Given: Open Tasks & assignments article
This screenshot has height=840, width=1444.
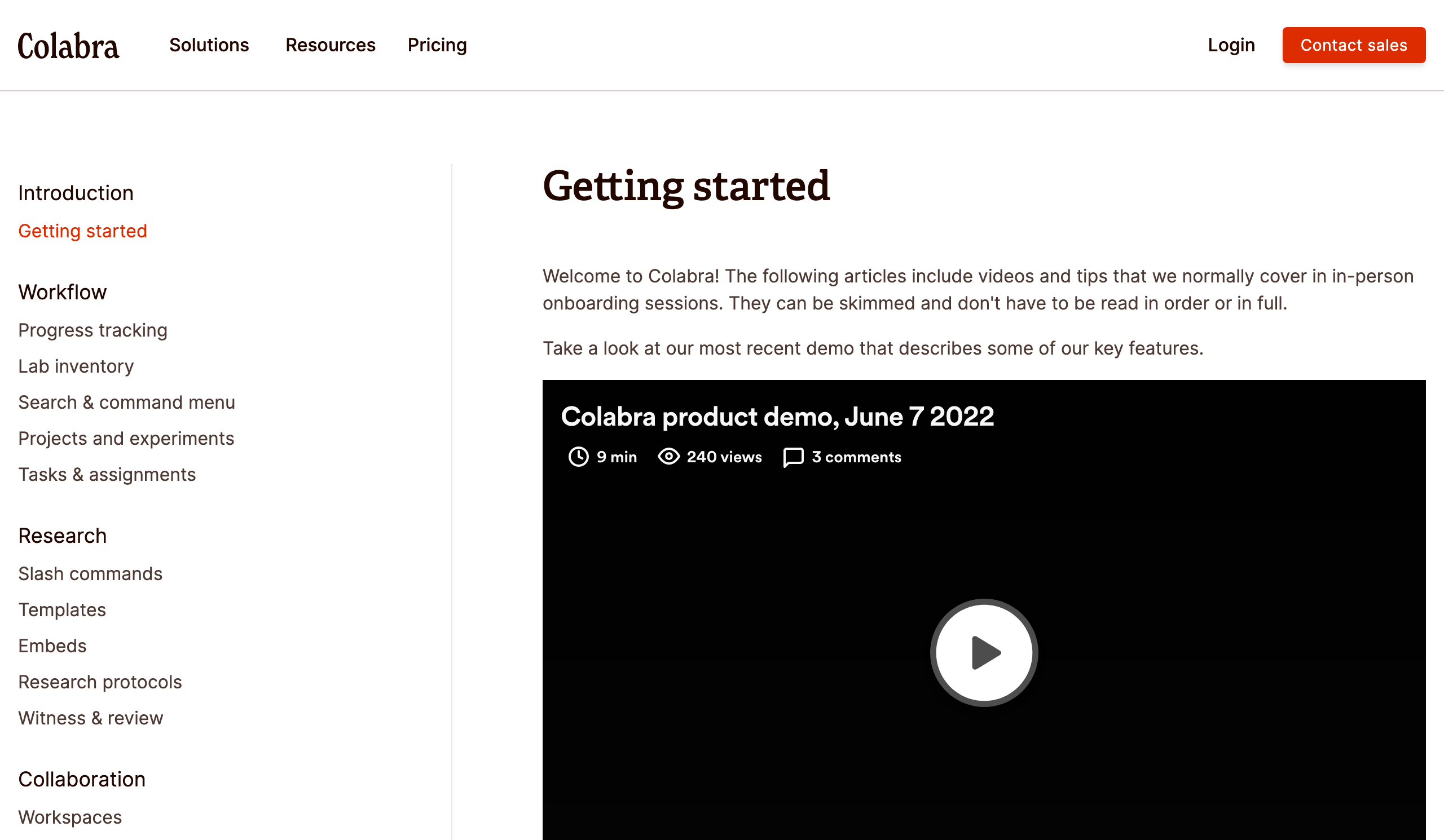Looking at the screenshot, I should click(x=107, y=475).
